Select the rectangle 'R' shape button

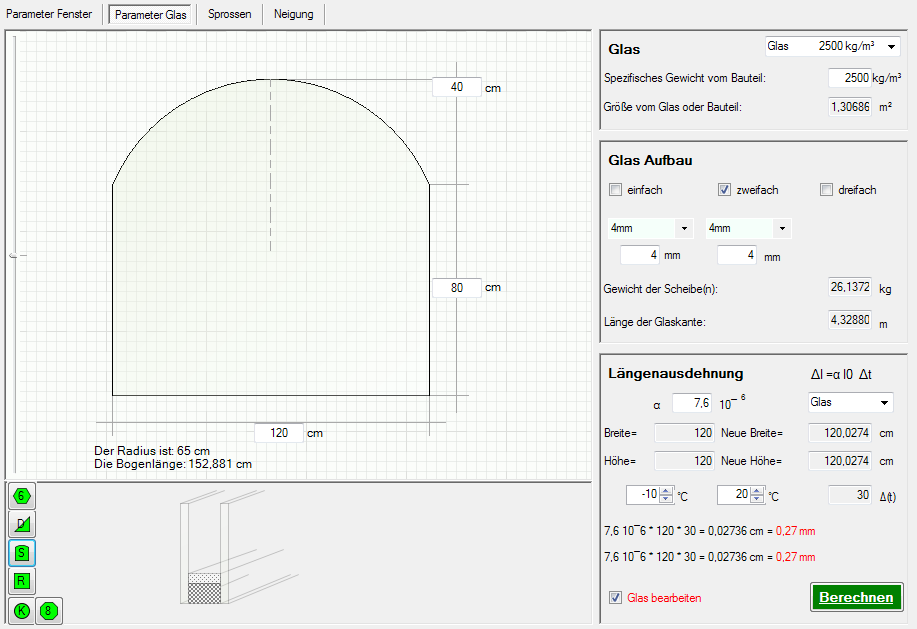(22, 580)
